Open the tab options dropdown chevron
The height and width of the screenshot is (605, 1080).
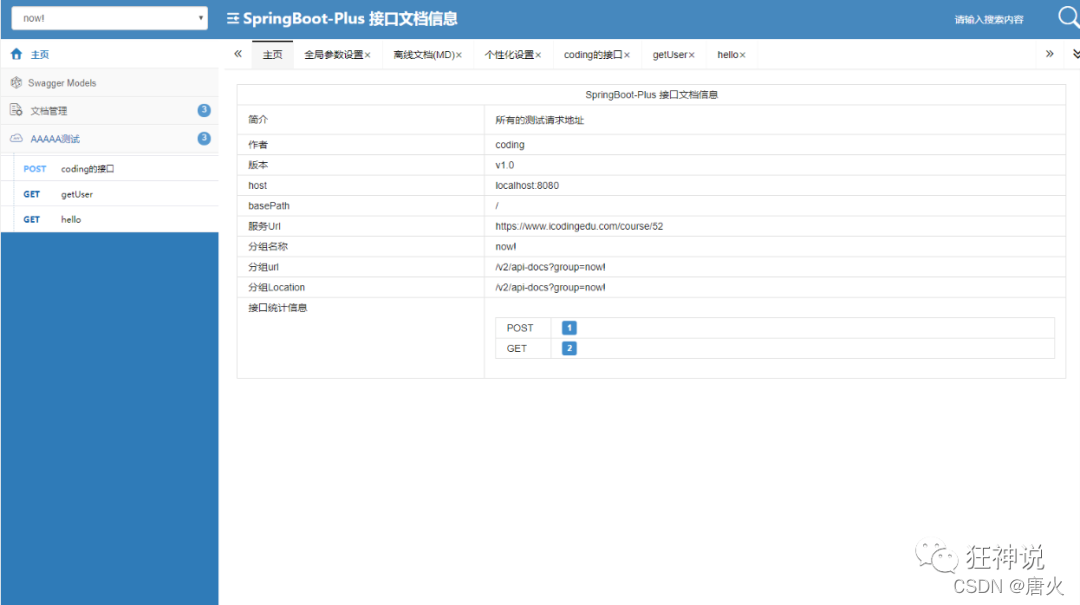coord(1075,54)
